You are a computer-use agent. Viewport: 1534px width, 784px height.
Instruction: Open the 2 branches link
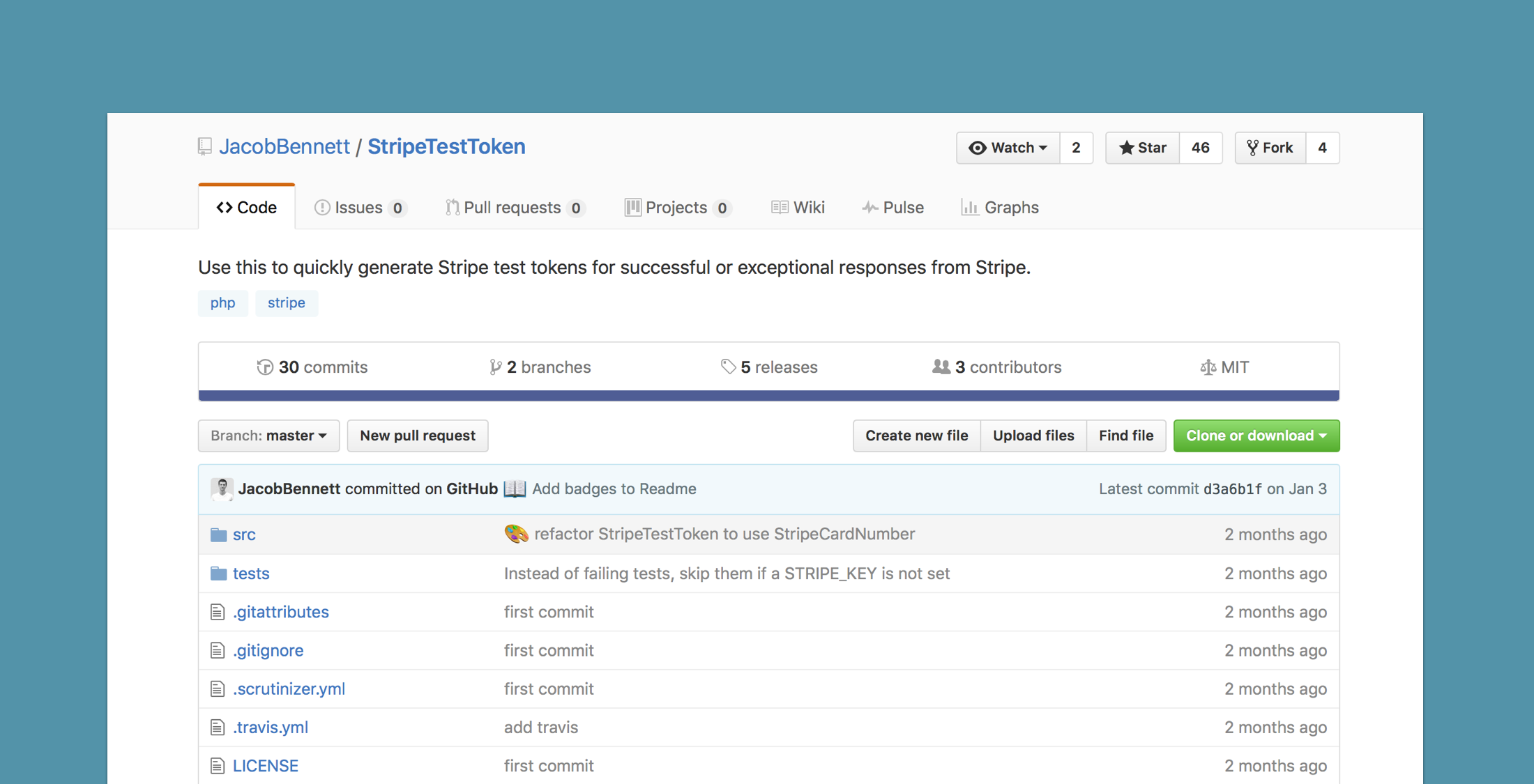pyautogui.click(x=540, y=367)
